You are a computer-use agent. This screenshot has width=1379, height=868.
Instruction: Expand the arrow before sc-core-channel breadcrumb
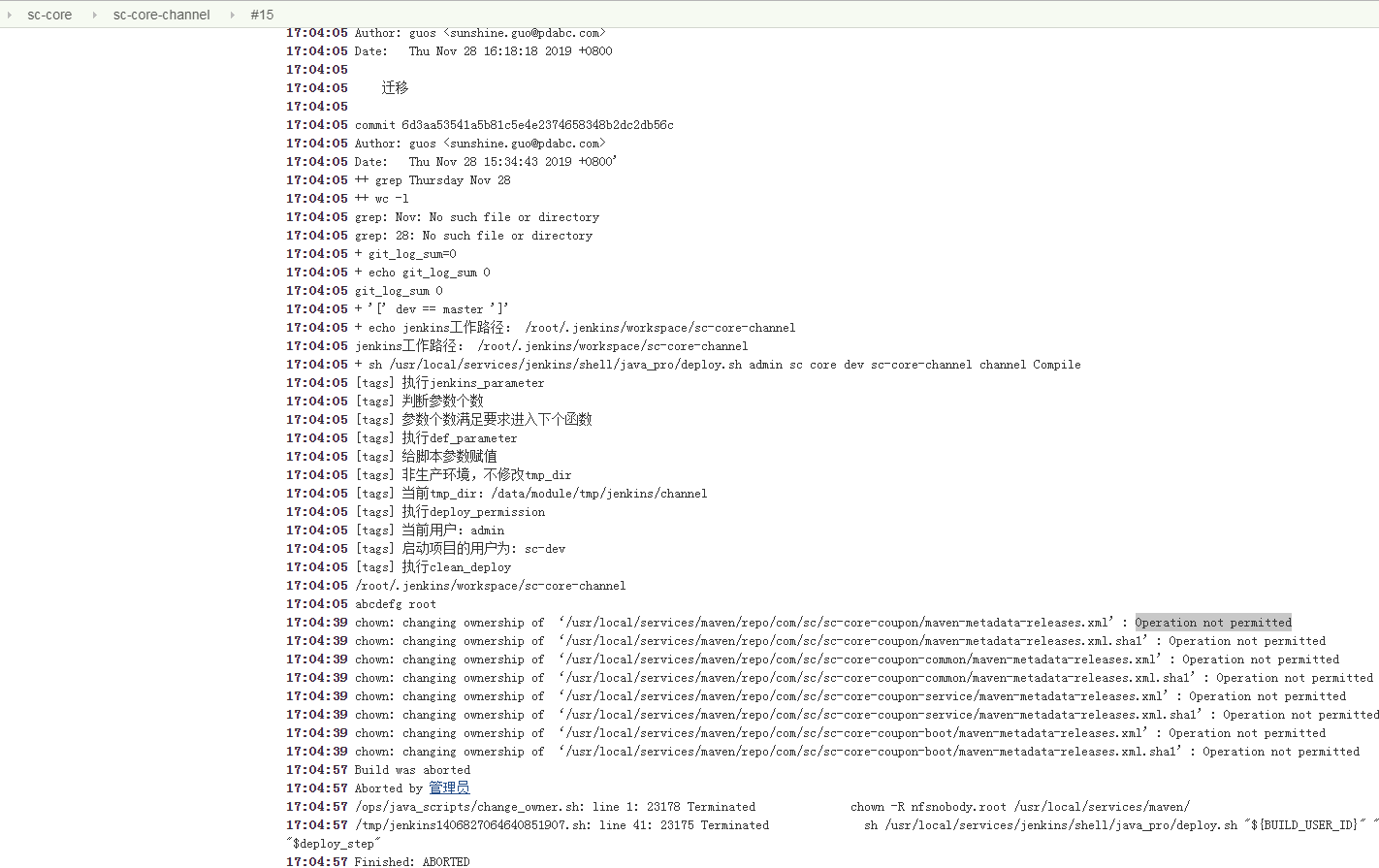click(x=95, y=15)
